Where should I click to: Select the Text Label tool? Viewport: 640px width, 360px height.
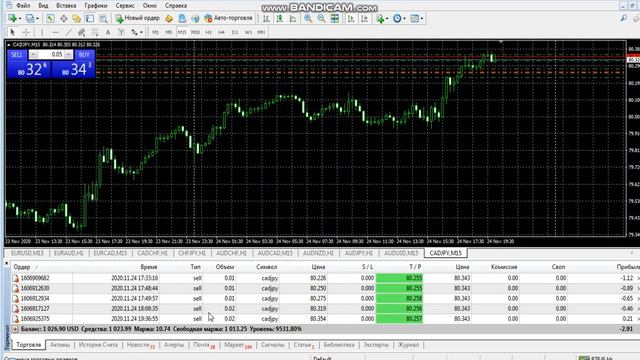tap(121, 32)
